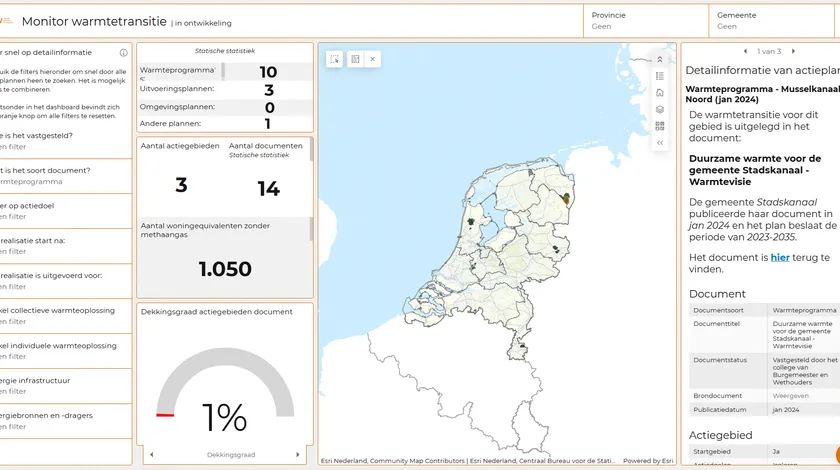Show previous Dekkingsgraad gauge page
Image resolution: width=840 pixels, height=470 pixels.
[152, 454]
